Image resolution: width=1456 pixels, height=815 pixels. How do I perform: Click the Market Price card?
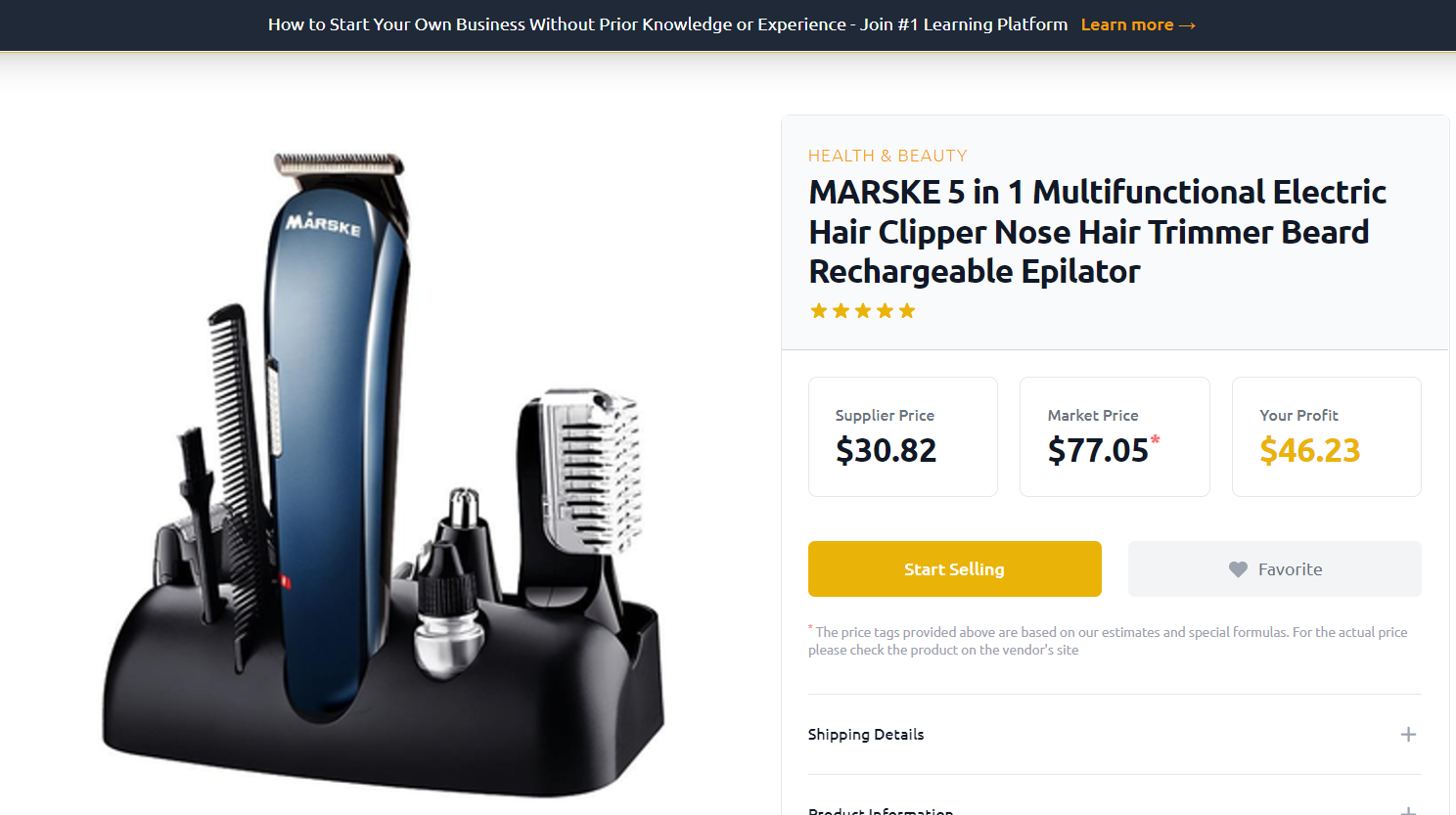tap(1115, 437)
